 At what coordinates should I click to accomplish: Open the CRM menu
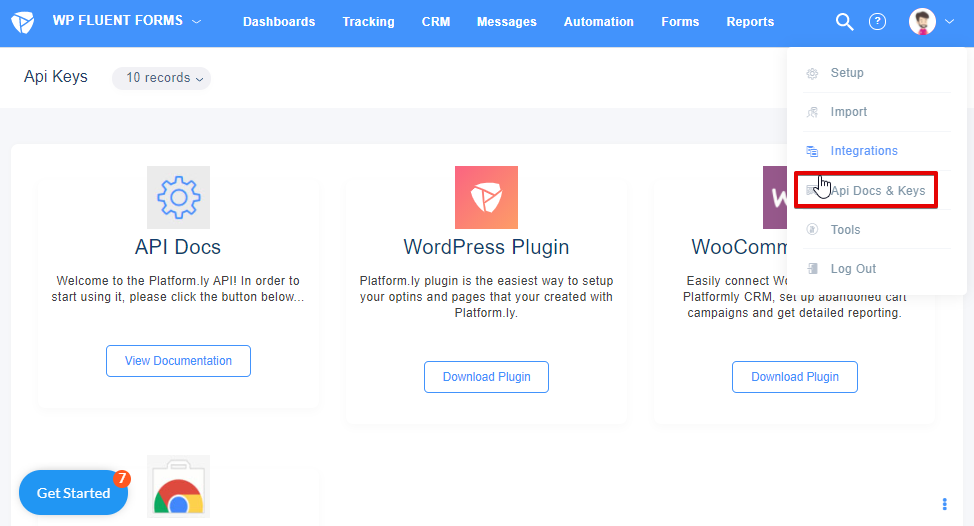(x=435, y=22)
